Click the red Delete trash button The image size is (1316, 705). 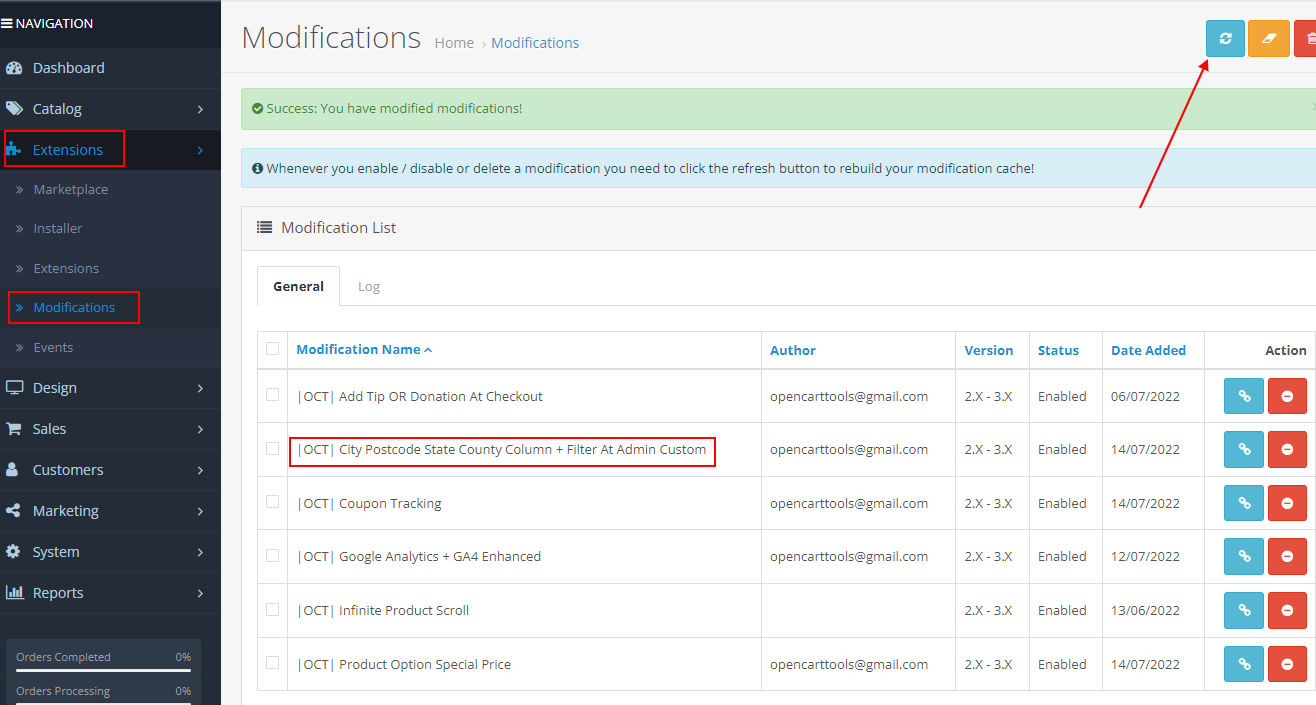(x=1306, y=39)
